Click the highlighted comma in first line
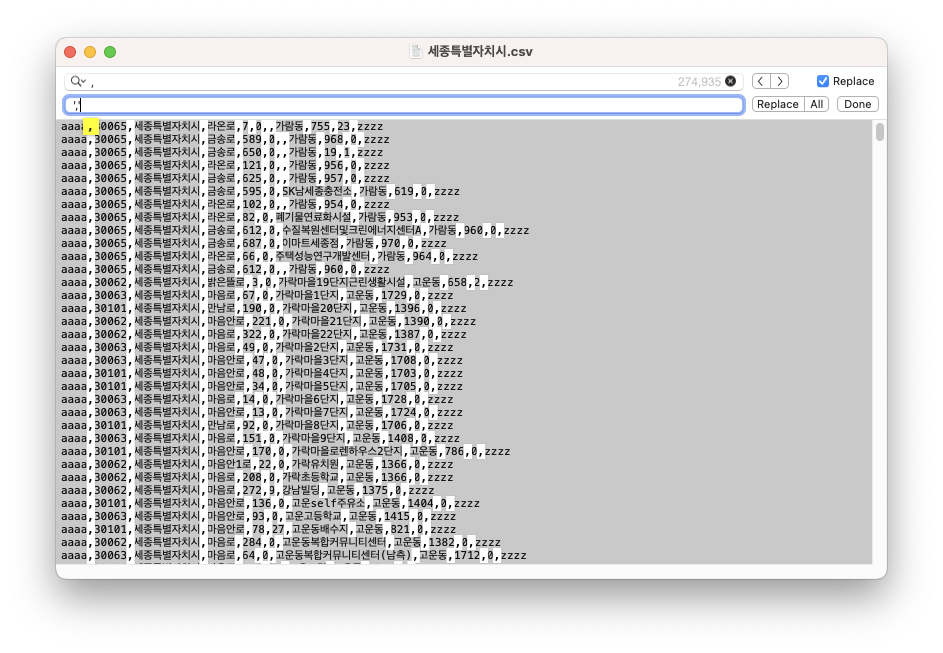The image size is (943, 653). pos(90,126)
